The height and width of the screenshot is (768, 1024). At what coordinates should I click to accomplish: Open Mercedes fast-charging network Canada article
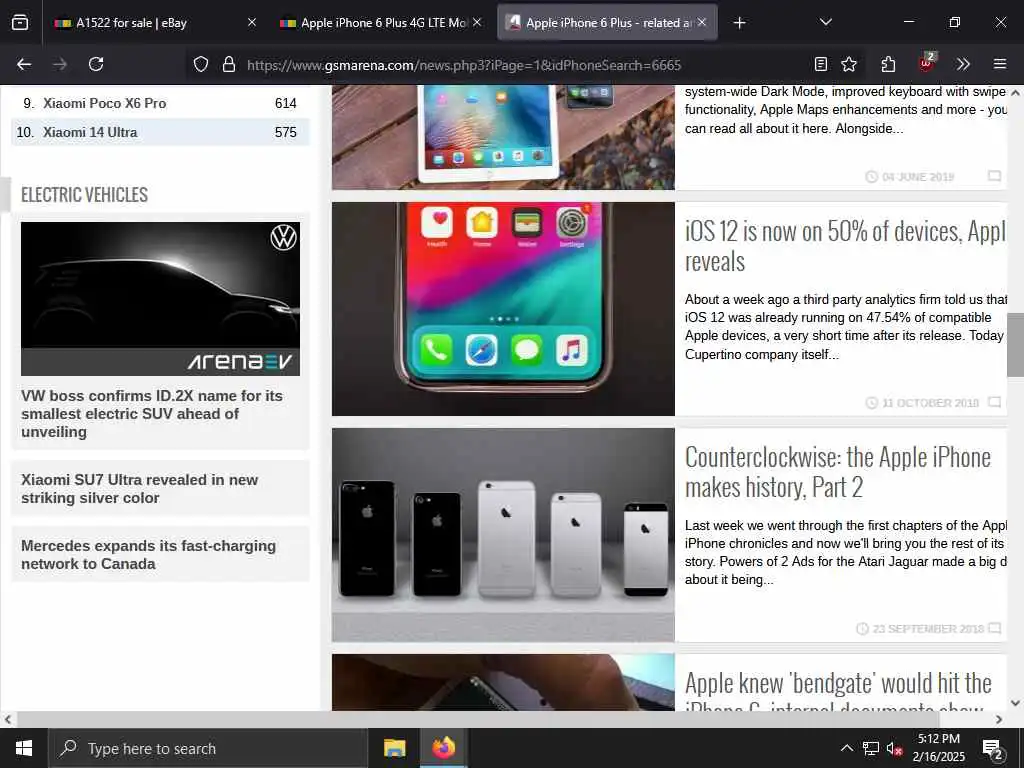coord(148,554)
